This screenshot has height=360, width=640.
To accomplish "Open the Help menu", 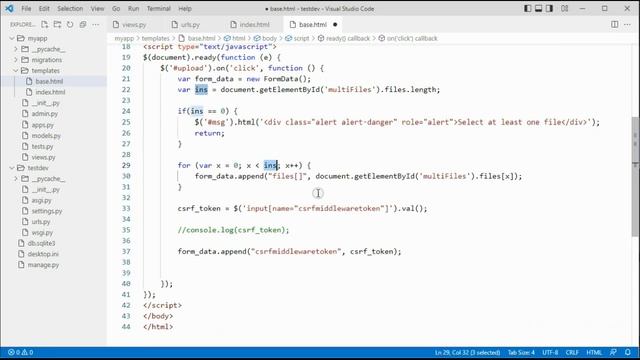I will click(x=184, y=9).
